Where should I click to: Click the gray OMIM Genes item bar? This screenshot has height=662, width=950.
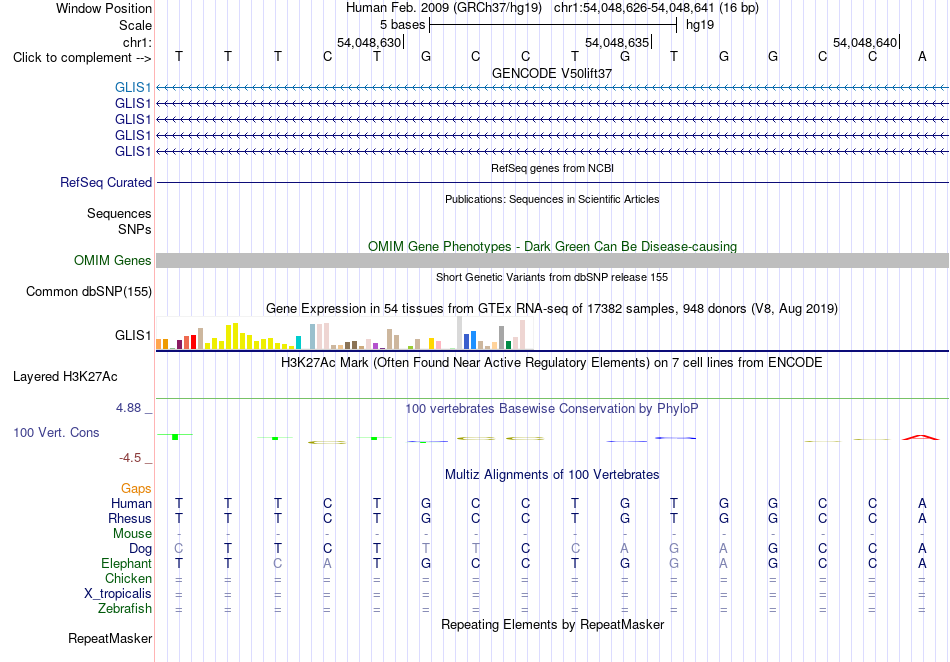pos(552,260)
